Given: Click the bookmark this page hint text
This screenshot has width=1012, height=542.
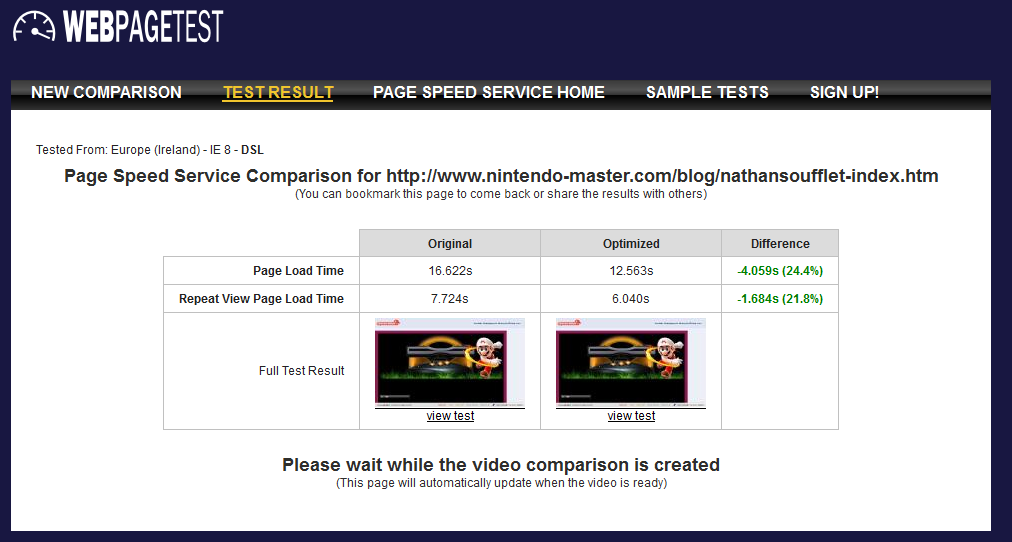Looking at the screenshot, I should 501,194.
